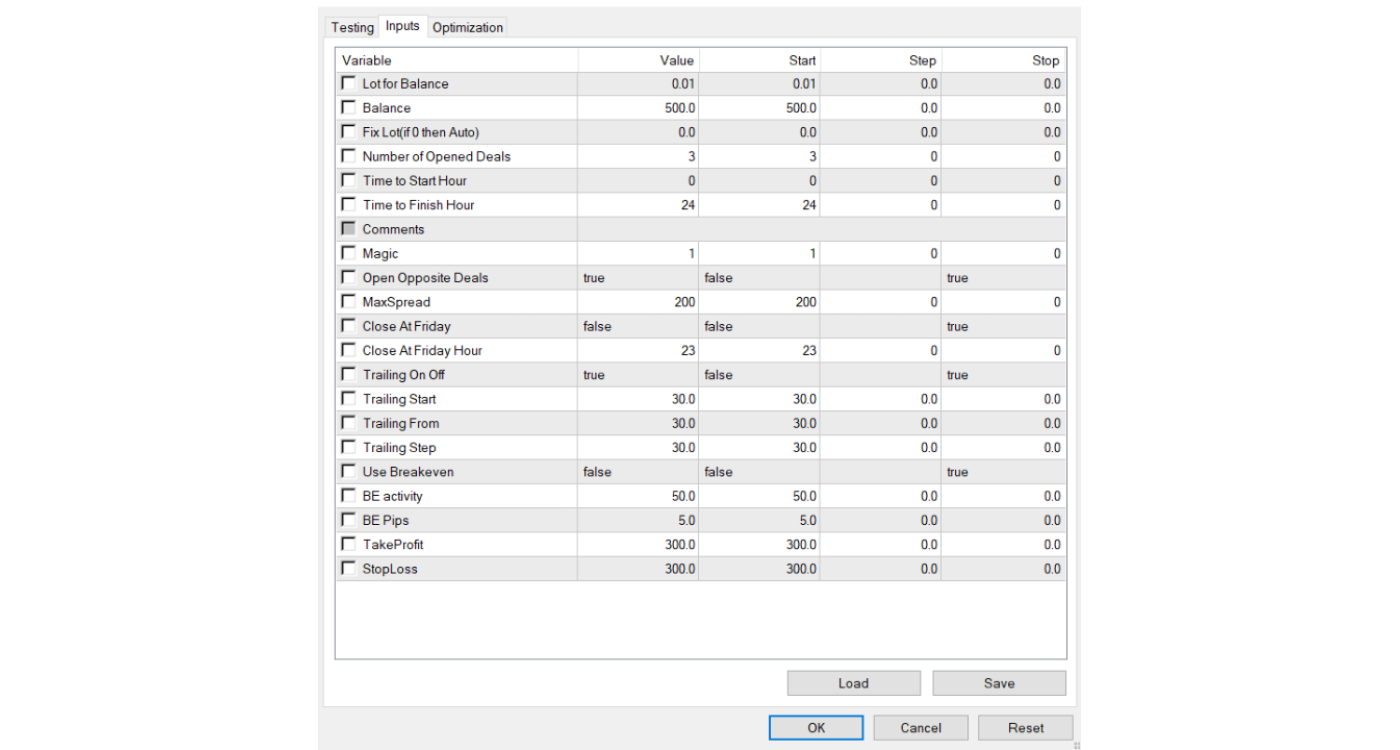Screen dimensions: 1400x750
Task: Switch to the Testing tab
Action: [352, 27]
